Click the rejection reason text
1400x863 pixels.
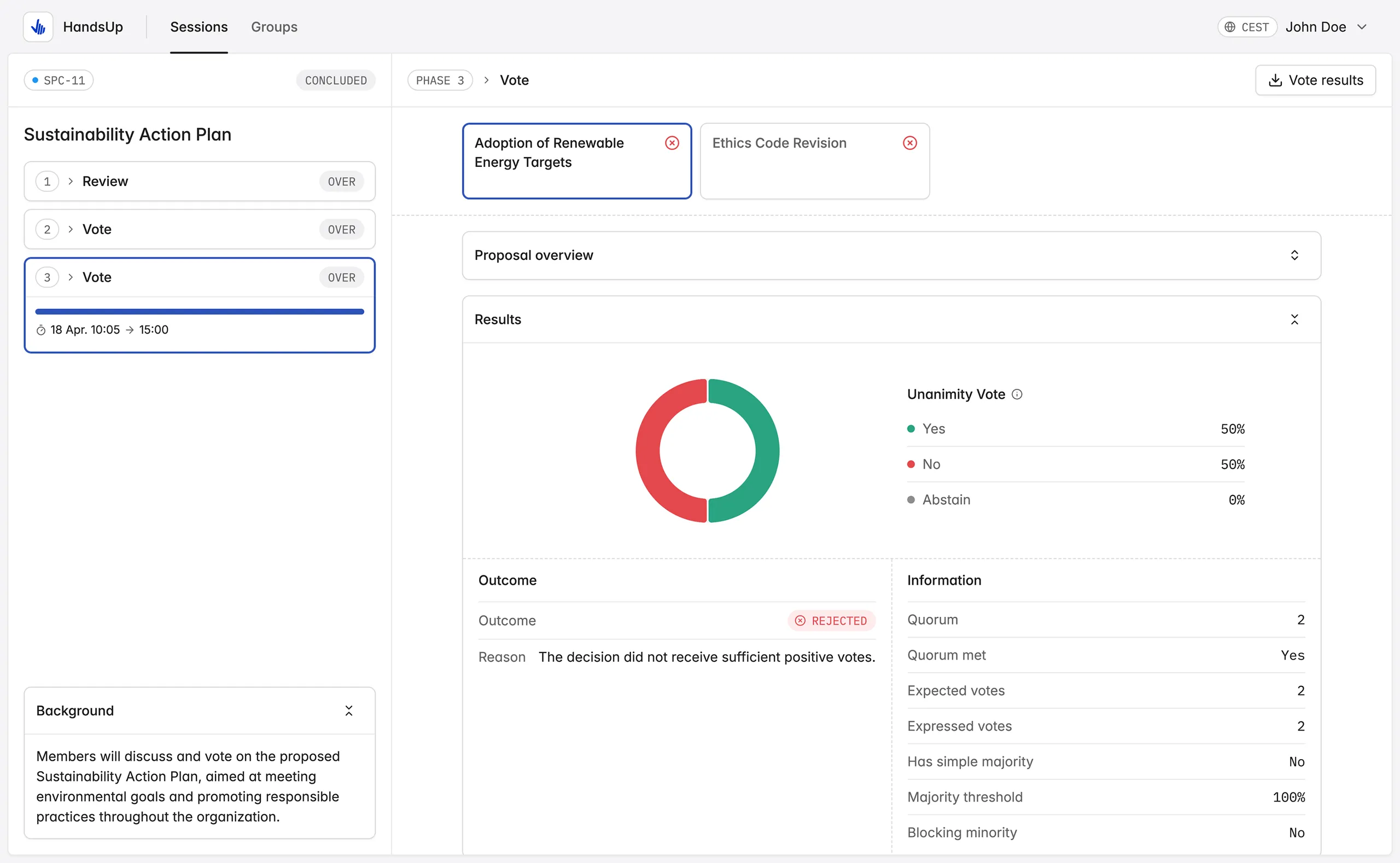pos(707,657)
